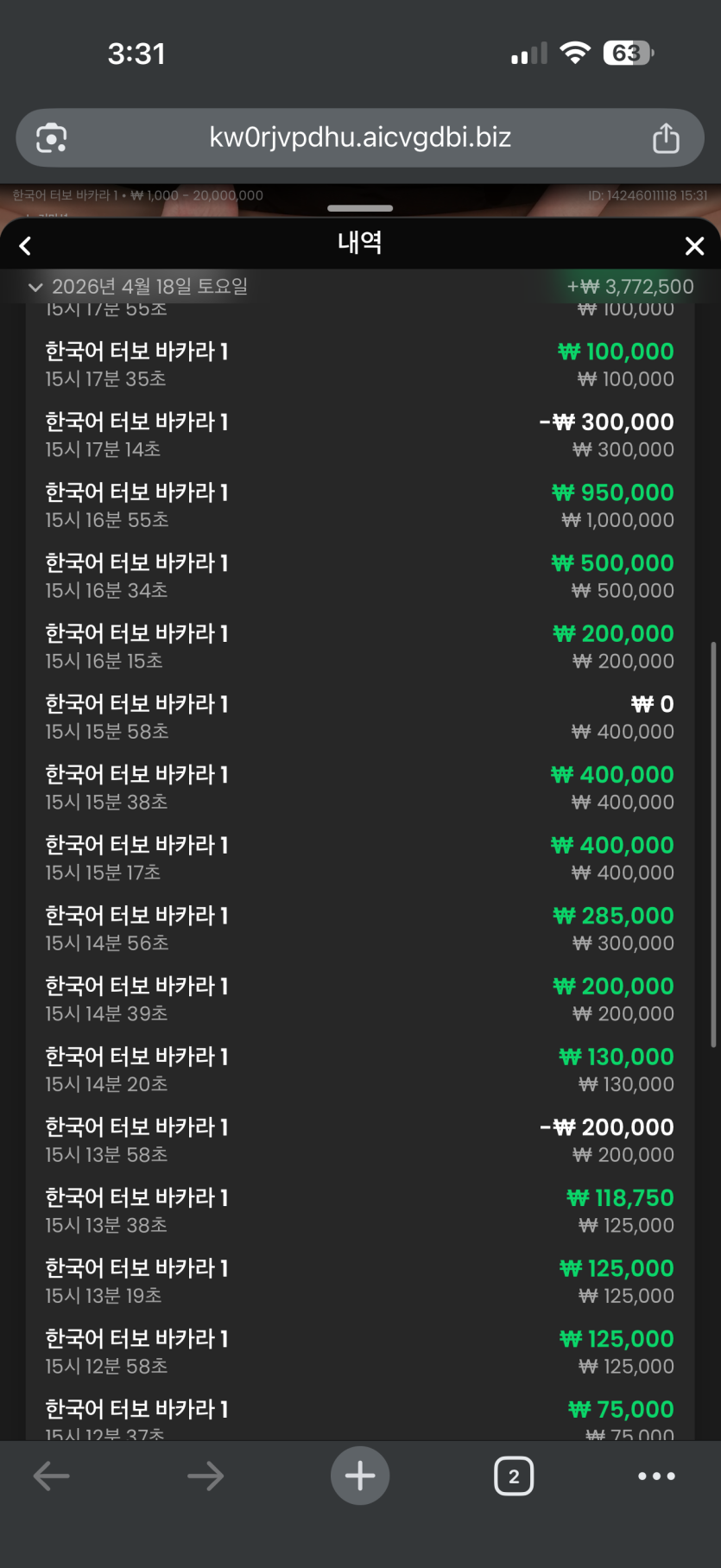This screenshot has width=721, height=1568.
Task: Tap the +₩3,772,500 daily total
Action: pyautogui.click(x=630, y=287)
